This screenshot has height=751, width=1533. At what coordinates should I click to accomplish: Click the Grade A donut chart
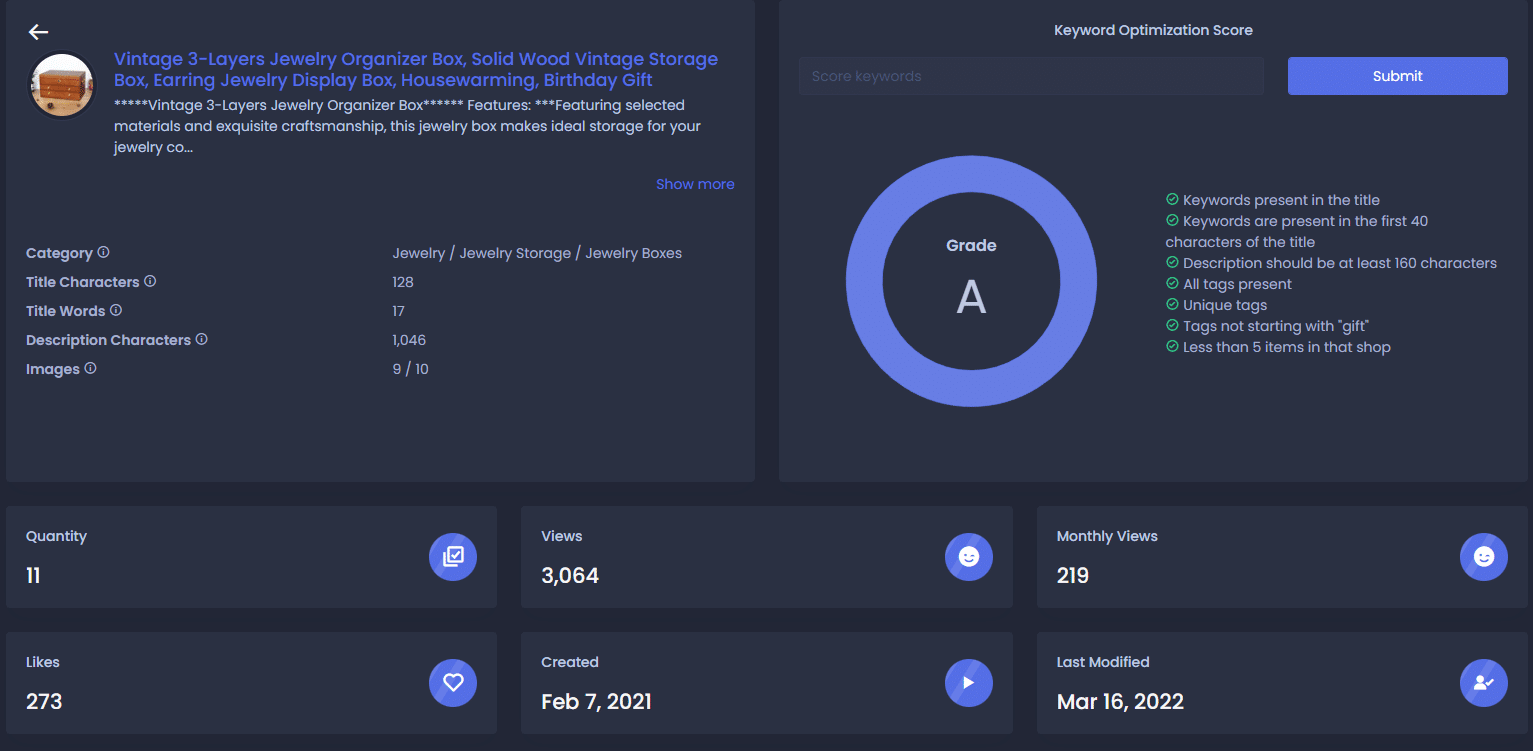point(971,282)
